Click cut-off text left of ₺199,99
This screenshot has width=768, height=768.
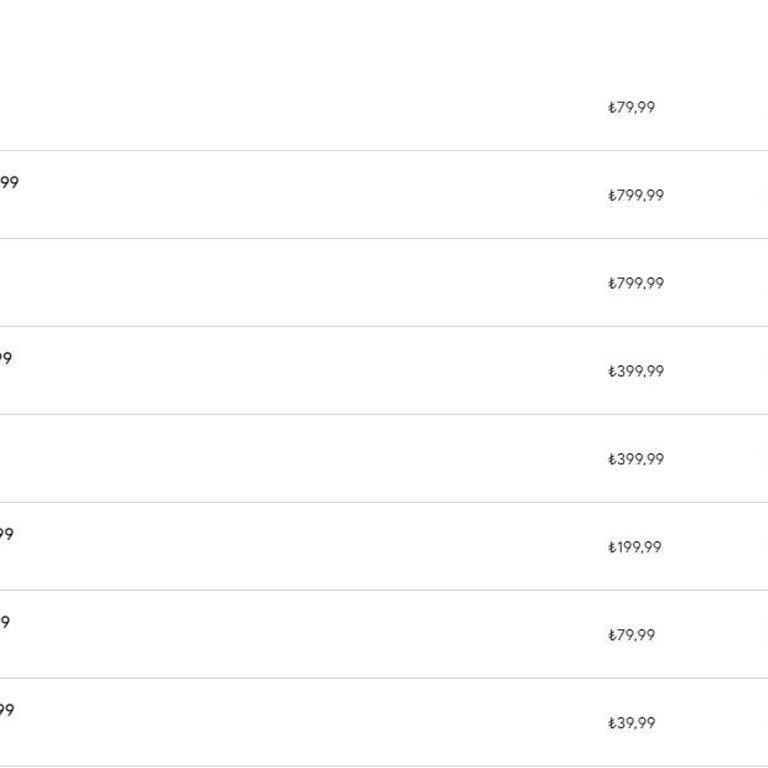click(x=6, y=534)
